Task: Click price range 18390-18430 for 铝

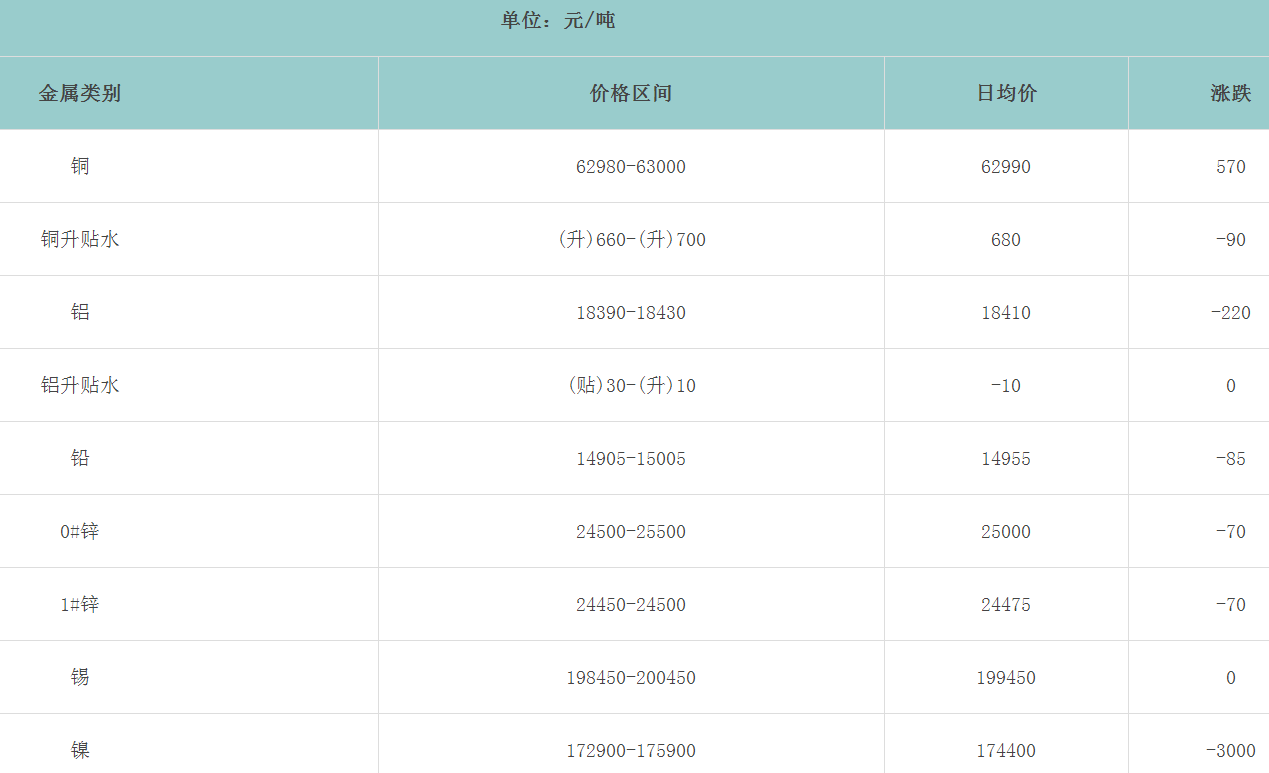Action: point(631,313)
